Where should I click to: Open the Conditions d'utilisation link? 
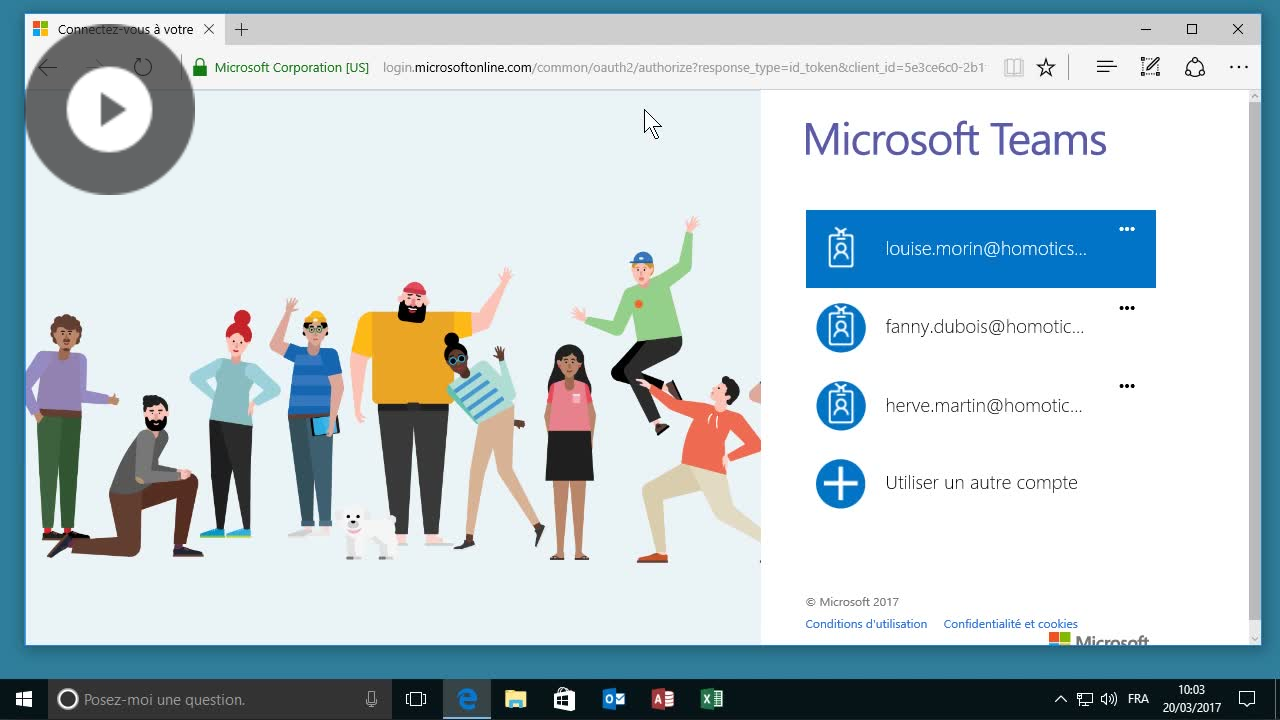(x=866, y=624)
